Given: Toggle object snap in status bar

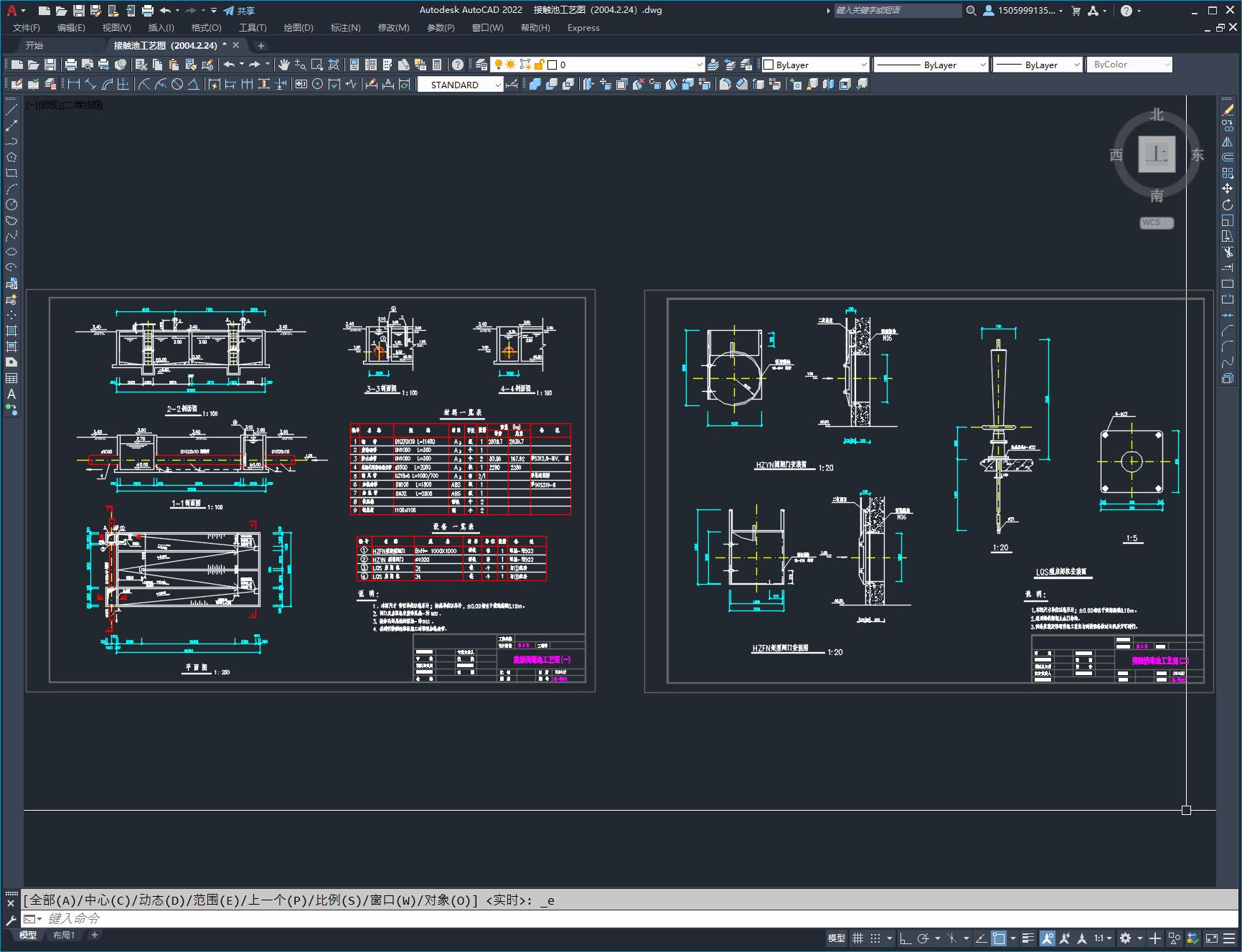Looking at the screenshot, I should pyautogui.click(x=999, y=938).
